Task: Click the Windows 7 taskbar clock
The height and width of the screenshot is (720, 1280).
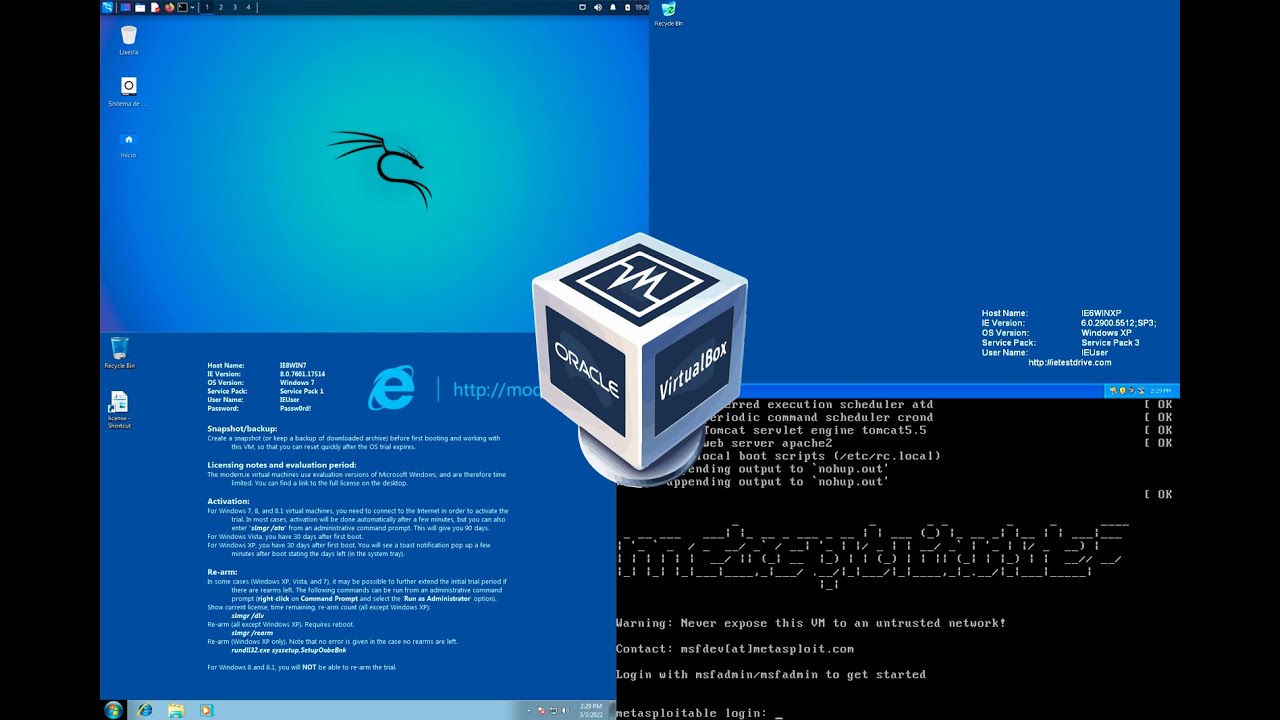Action: [591, 710]
